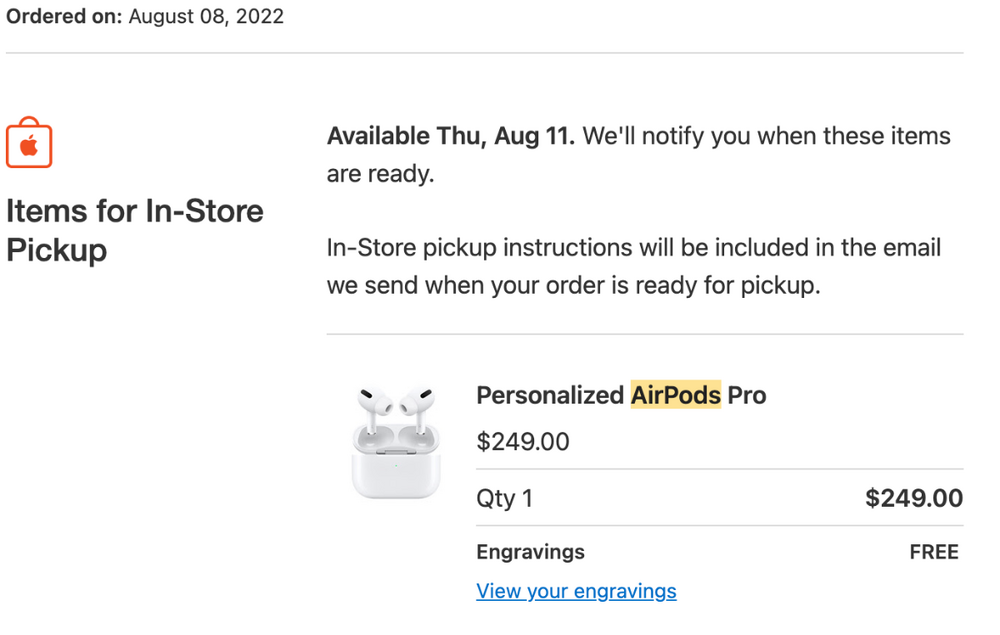Click the word Pickup in the heading

[x=57, y=250]
